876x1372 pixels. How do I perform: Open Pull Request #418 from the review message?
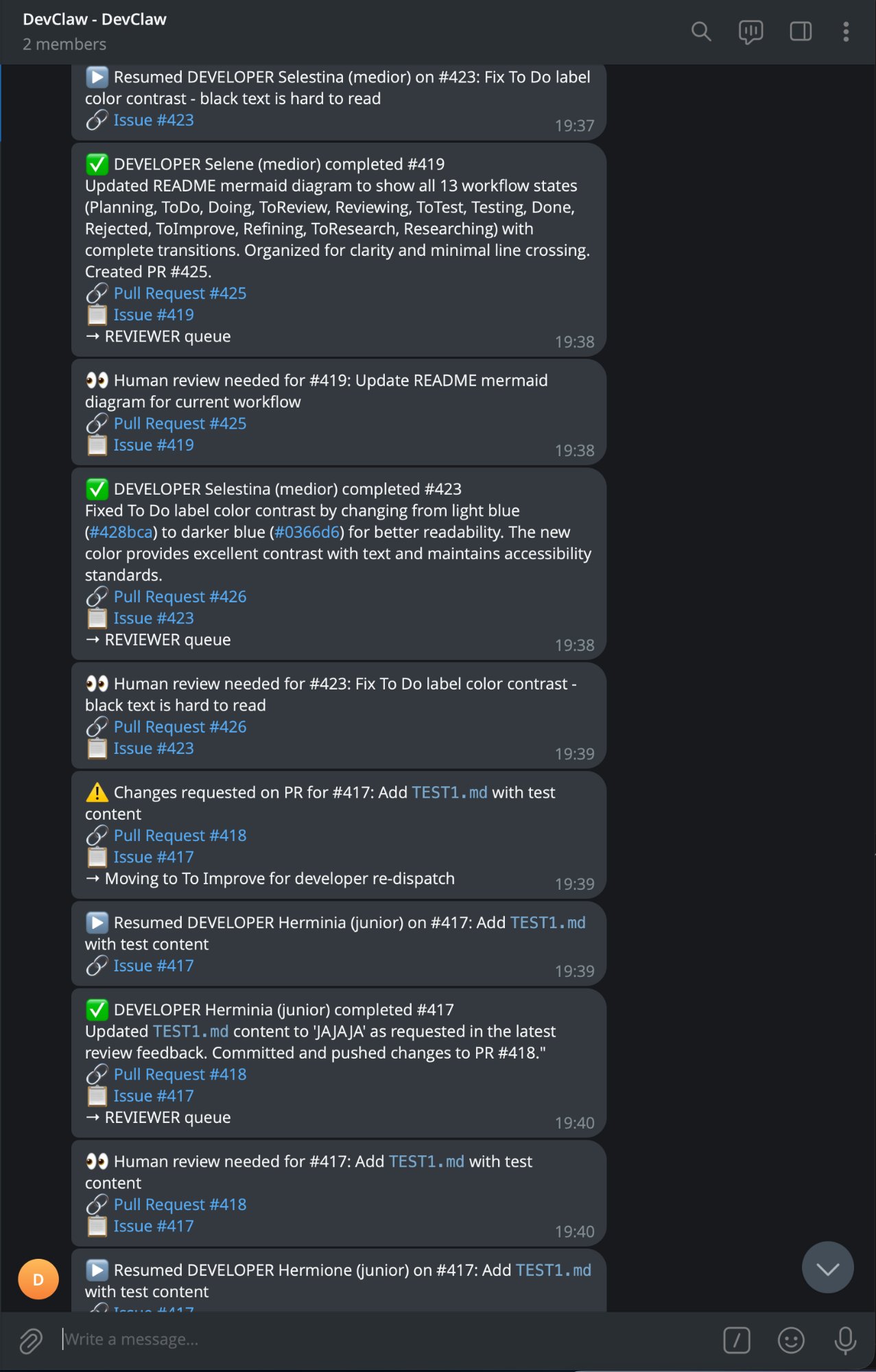pyautogui.click(x=180, y=1204)
